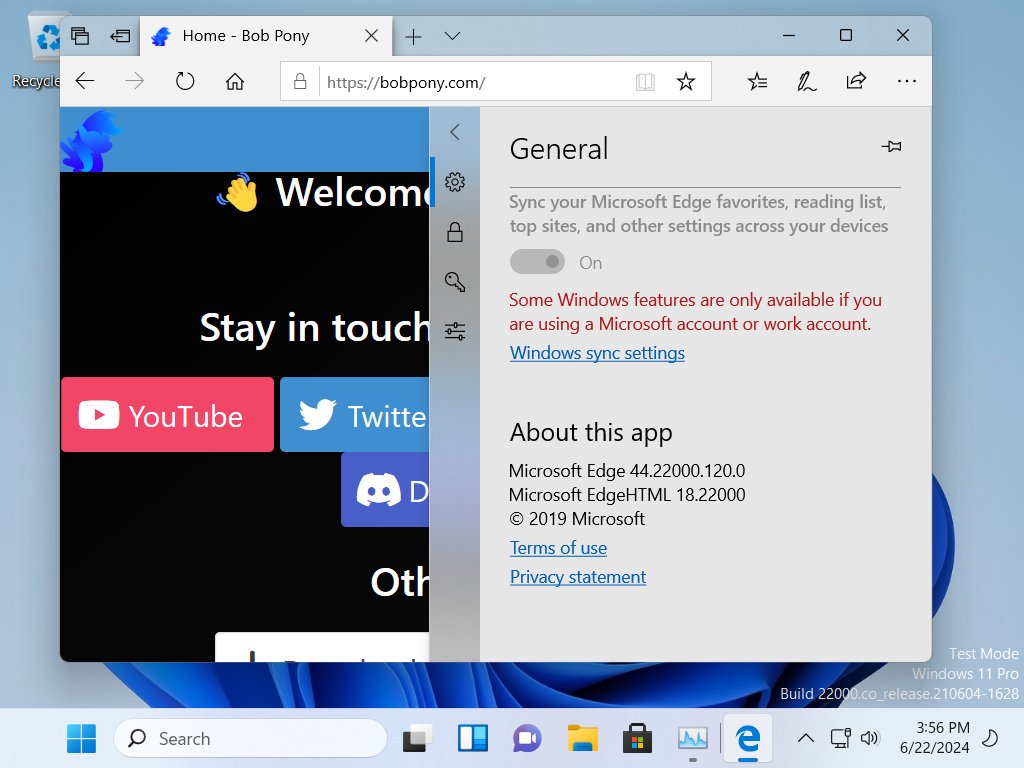Select the Home - Bob Pony tab
This screenshot has height=768, width=1024.
click(x=265, y=36)
